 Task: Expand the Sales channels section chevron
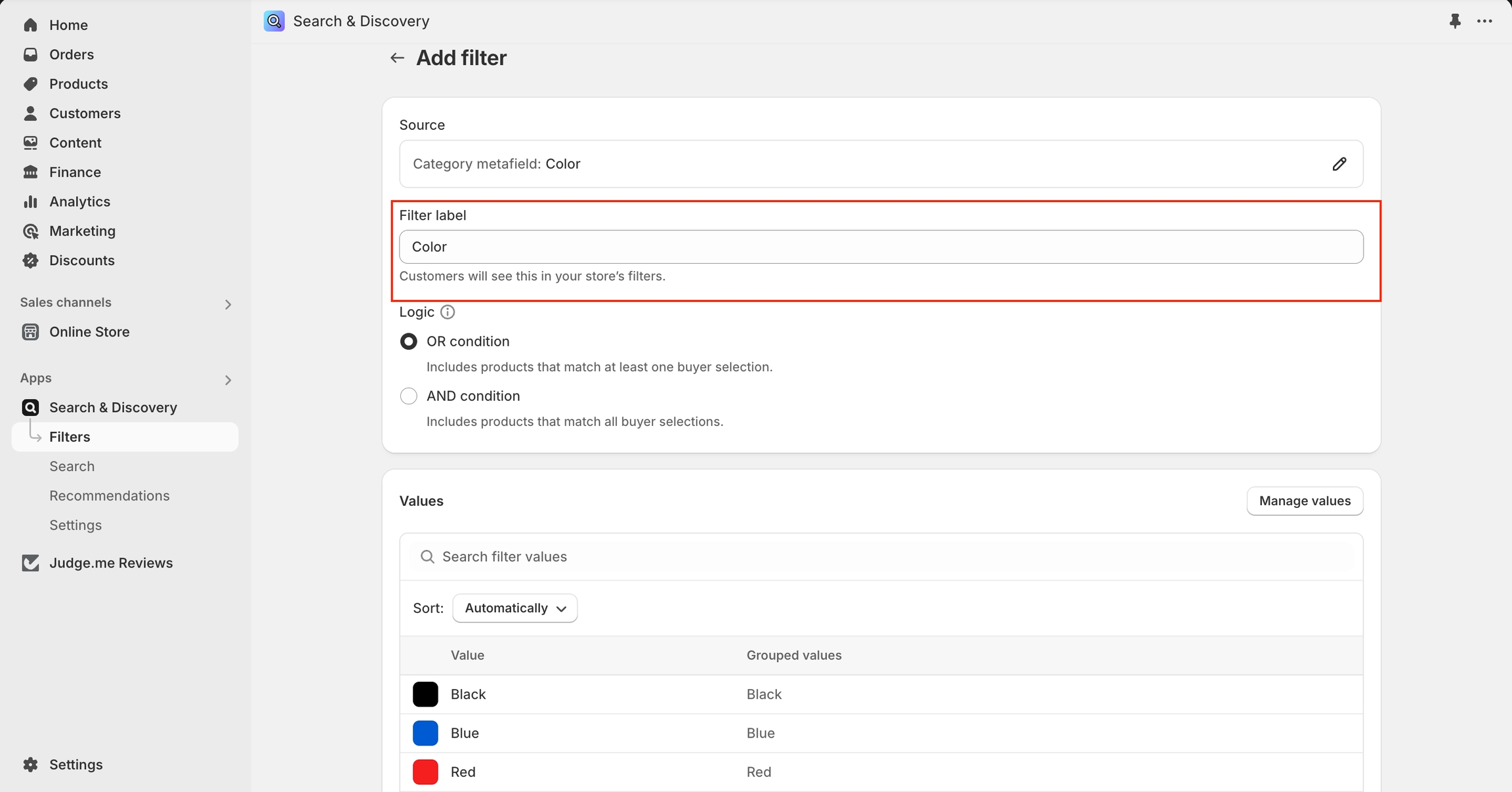(x=228, y=304)
